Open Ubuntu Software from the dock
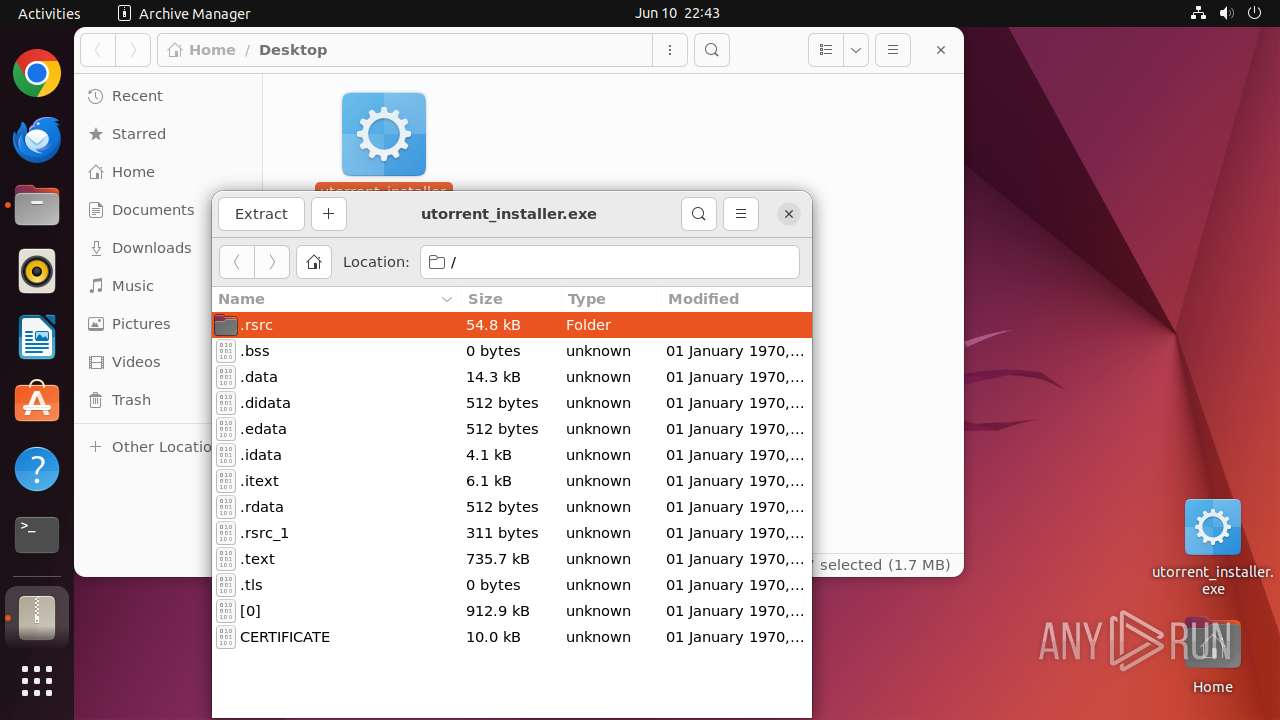Image resolution: width=1280 pixels, height=720 pixels. (37, 403)
